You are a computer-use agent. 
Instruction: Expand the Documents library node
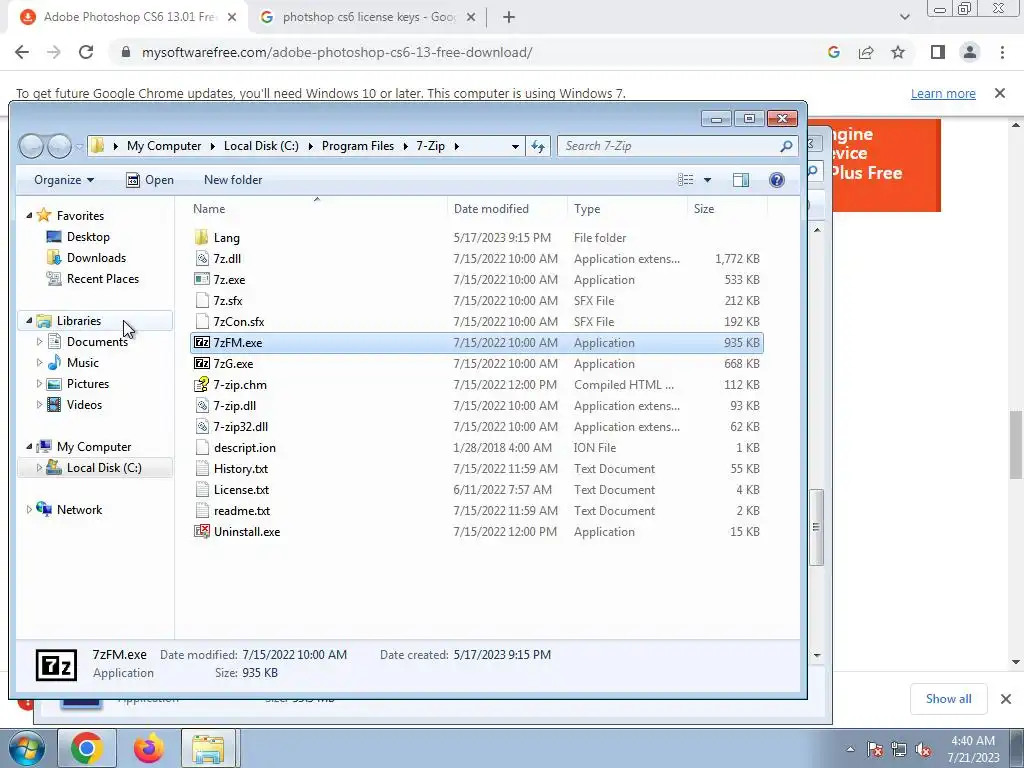[39, 342]
